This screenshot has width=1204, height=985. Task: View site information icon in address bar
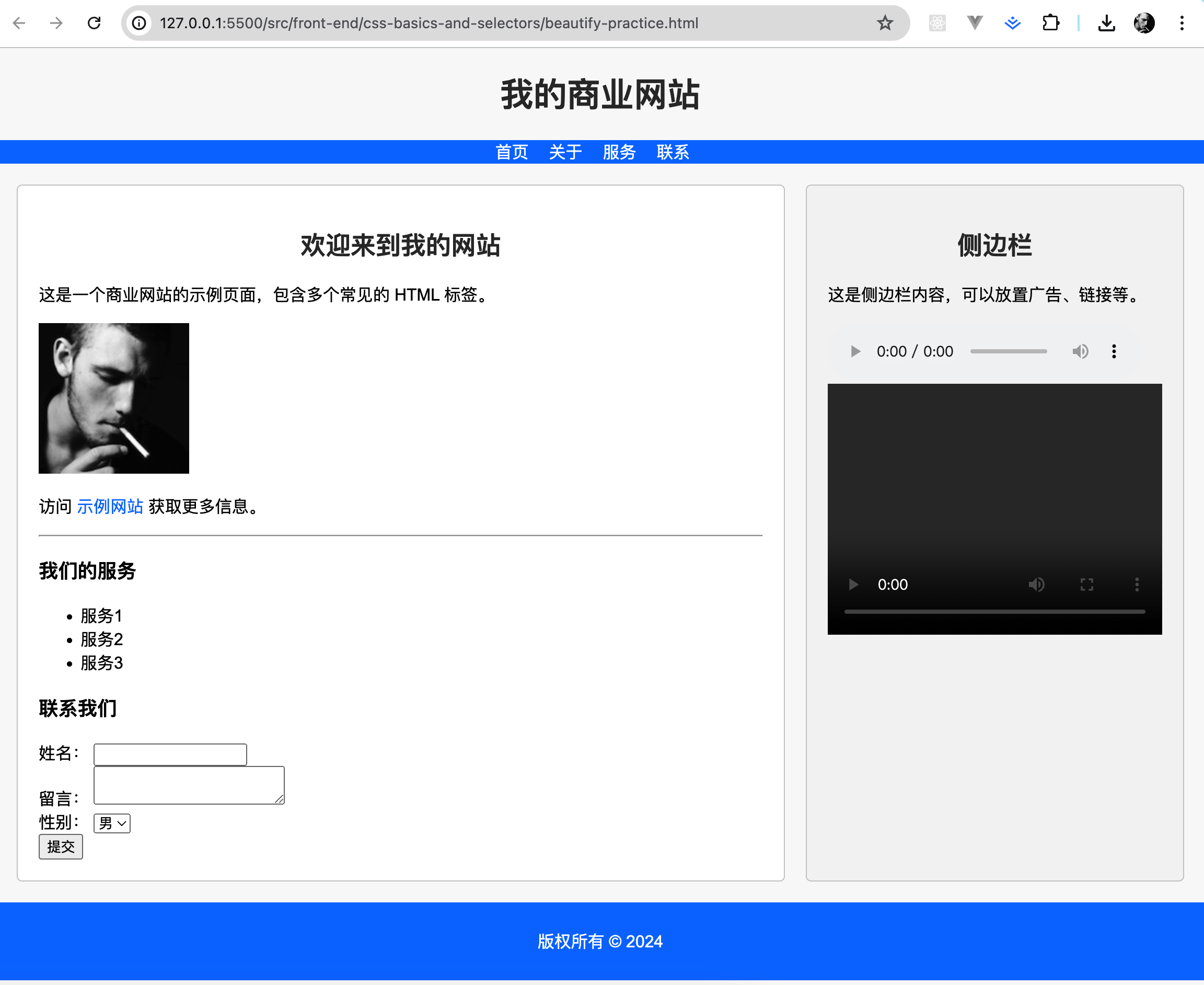point(140,23)
